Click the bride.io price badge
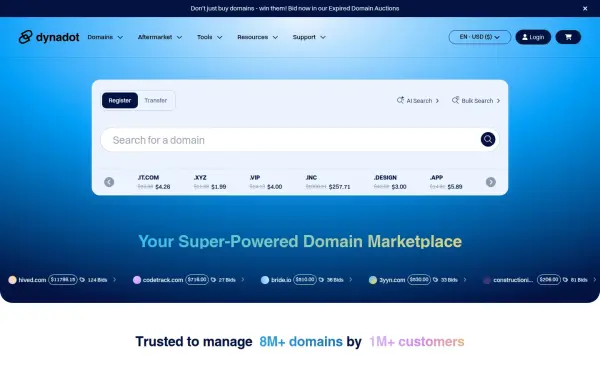600x375 pixels. click(305, 280)
